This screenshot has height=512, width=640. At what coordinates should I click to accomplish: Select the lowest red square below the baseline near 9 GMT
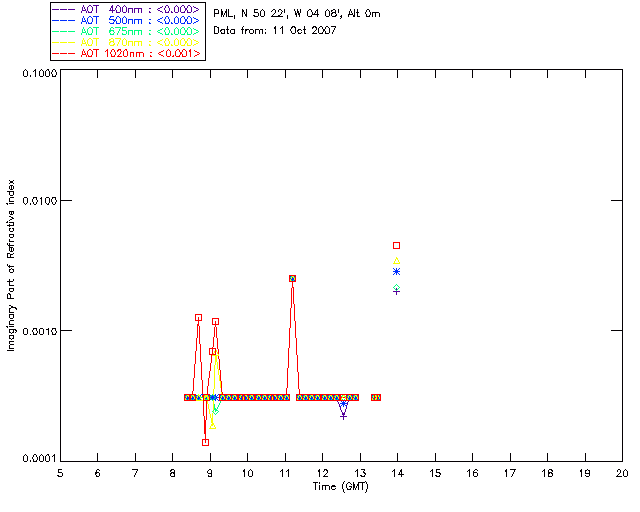pyautogui.click(x=205, y=442)
